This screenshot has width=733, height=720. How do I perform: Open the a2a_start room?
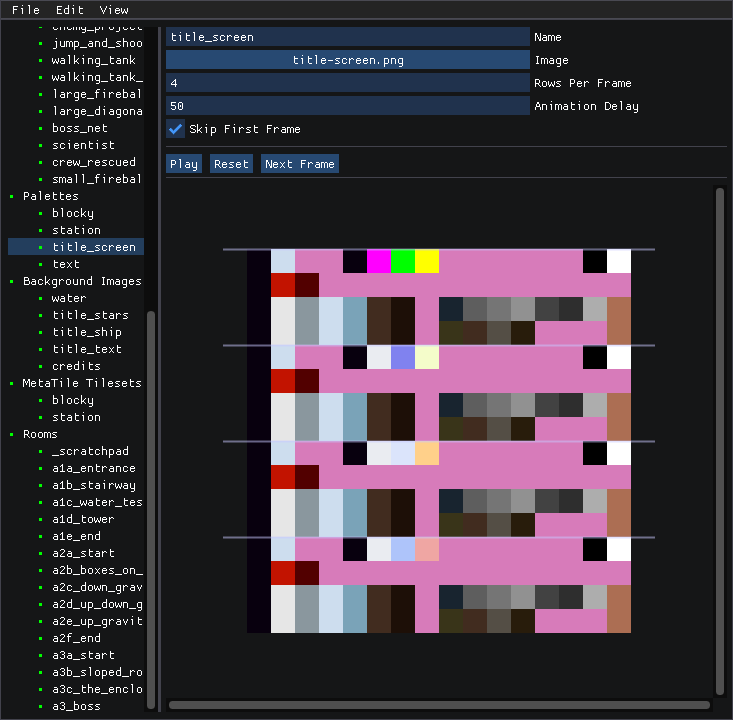(x=83, y=553)
